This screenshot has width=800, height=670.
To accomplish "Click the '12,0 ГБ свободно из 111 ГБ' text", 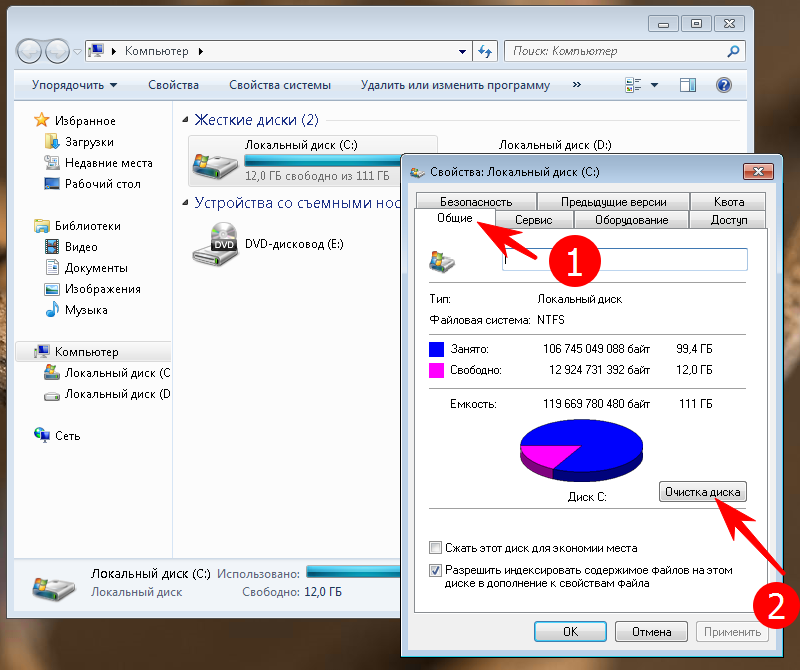I will pyautogui.click(x=317, y=176).
